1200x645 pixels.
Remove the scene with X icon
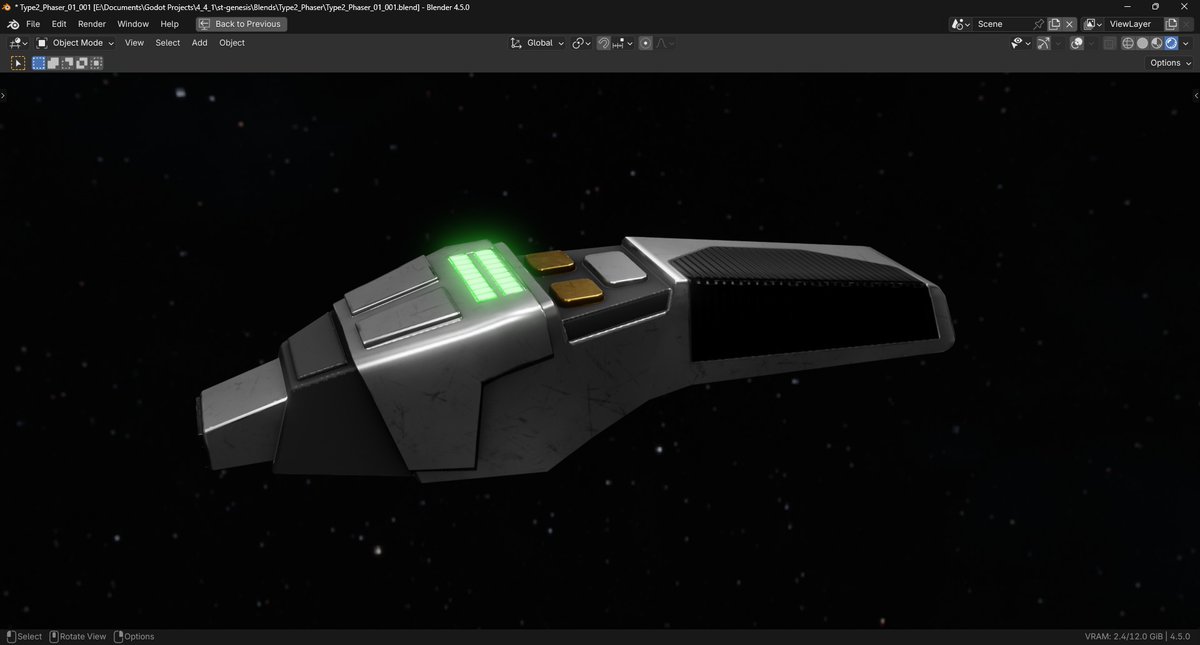[x=1069, y=24]
